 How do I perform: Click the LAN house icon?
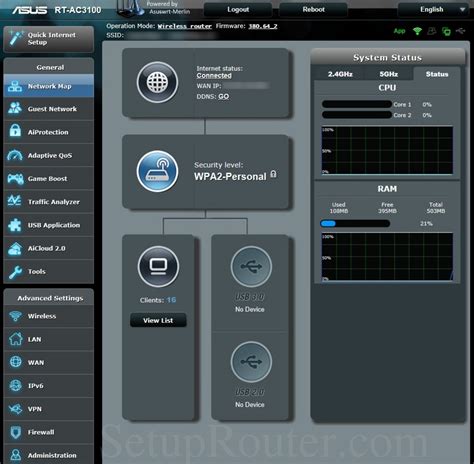point(15,339)
